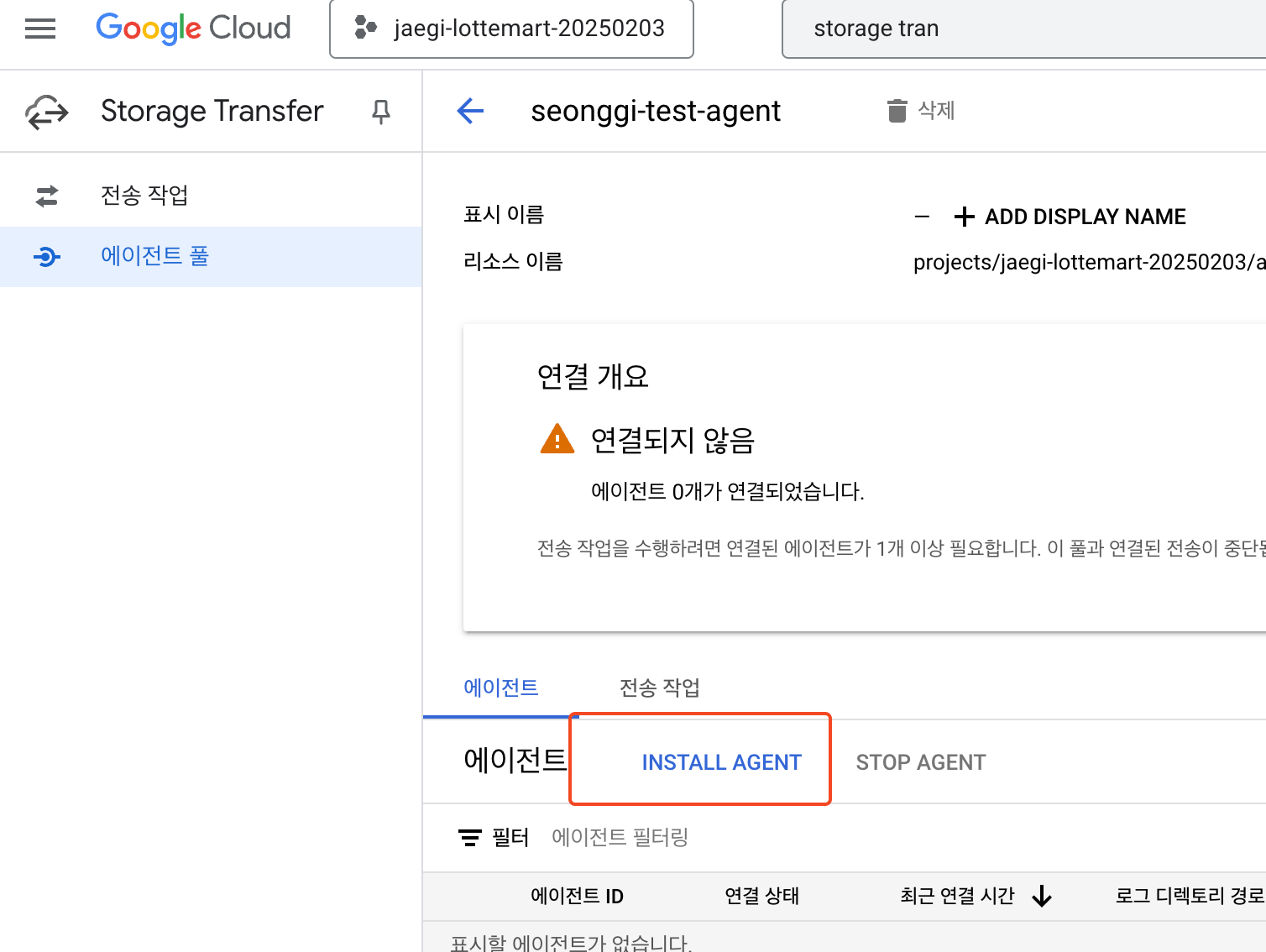Click ADD DISPLAY NAME button
The width and height of the screenshot is (1266, 952).
(1070, 217)
